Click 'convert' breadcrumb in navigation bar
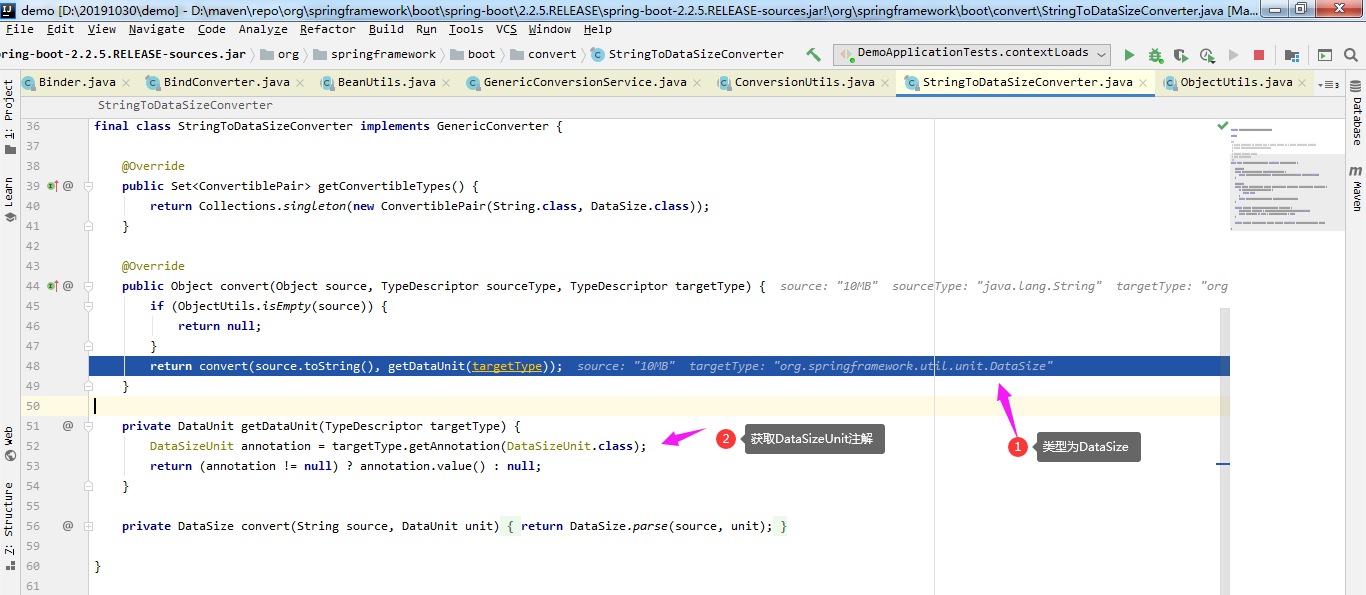 pyautogui.click(x=543, y=54)
